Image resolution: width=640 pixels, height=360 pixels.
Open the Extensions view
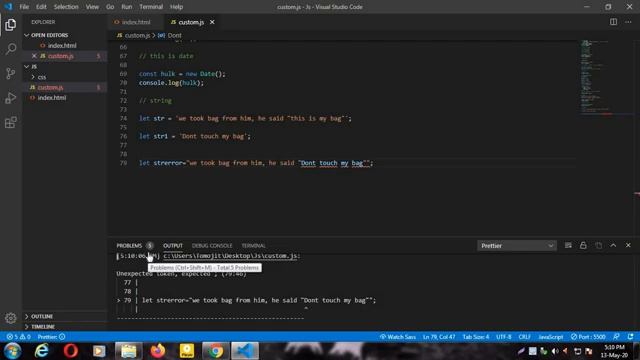[x=11, y=122]
